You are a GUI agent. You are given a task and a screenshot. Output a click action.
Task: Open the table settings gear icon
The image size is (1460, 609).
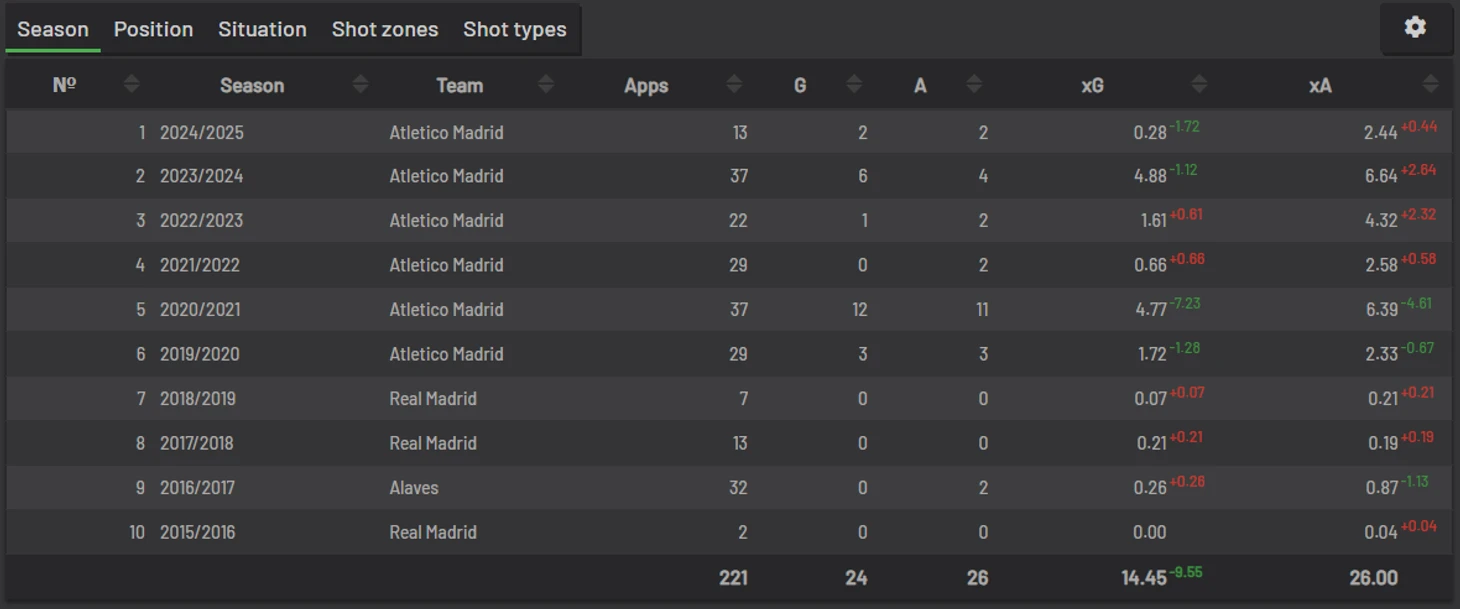pyautogui.click(x=1414, y=28)
